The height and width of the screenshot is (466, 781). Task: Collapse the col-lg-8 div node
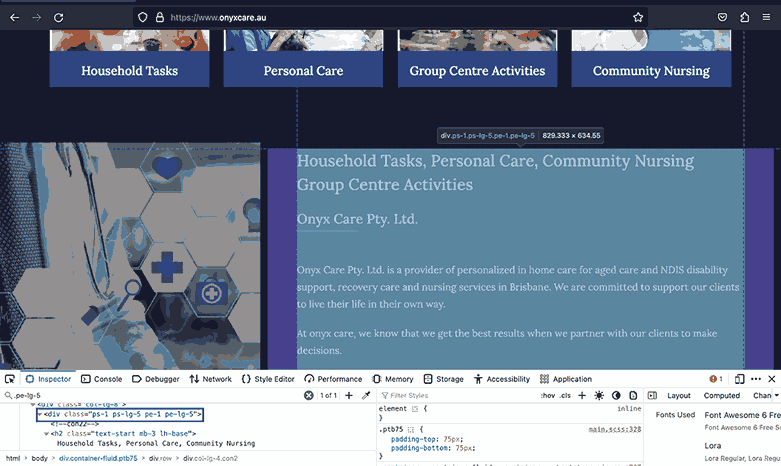(33, 404)
